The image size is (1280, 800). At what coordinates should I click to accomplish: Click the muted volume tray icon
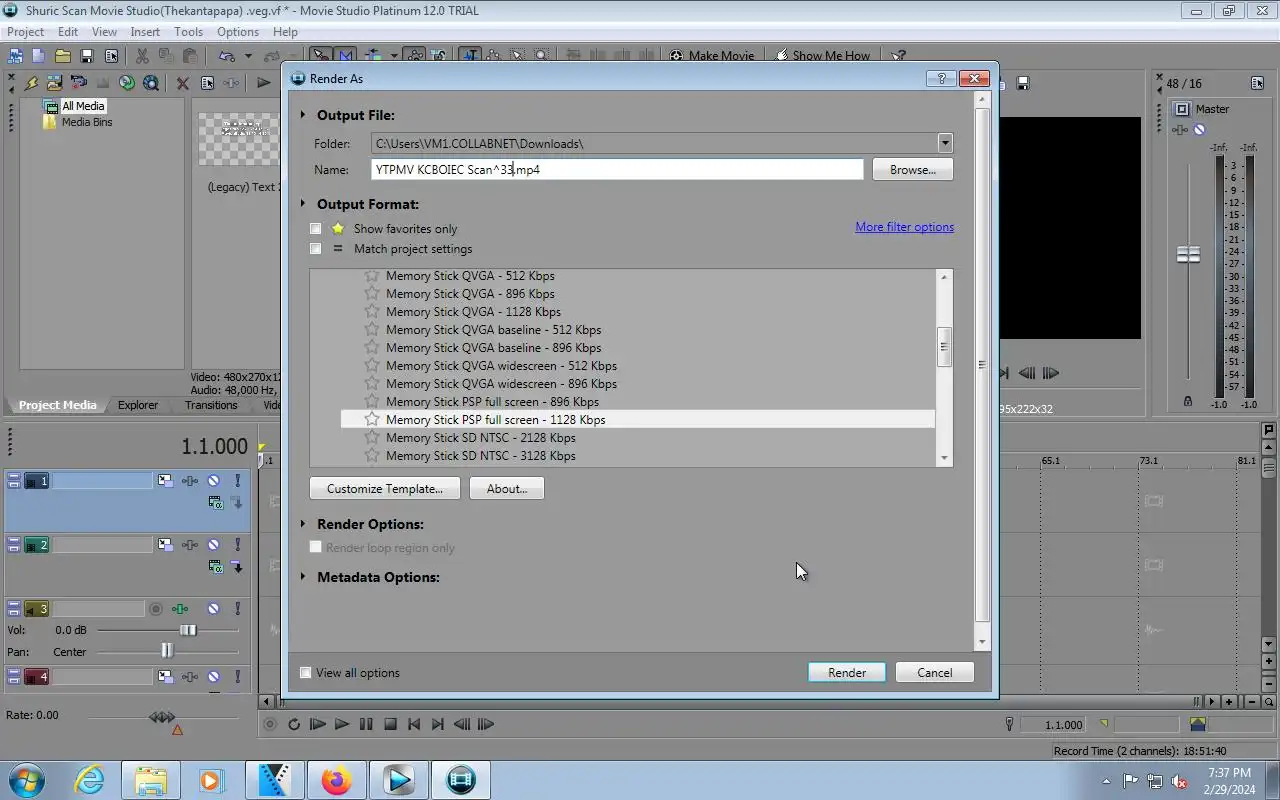[x=1179, y=781]
